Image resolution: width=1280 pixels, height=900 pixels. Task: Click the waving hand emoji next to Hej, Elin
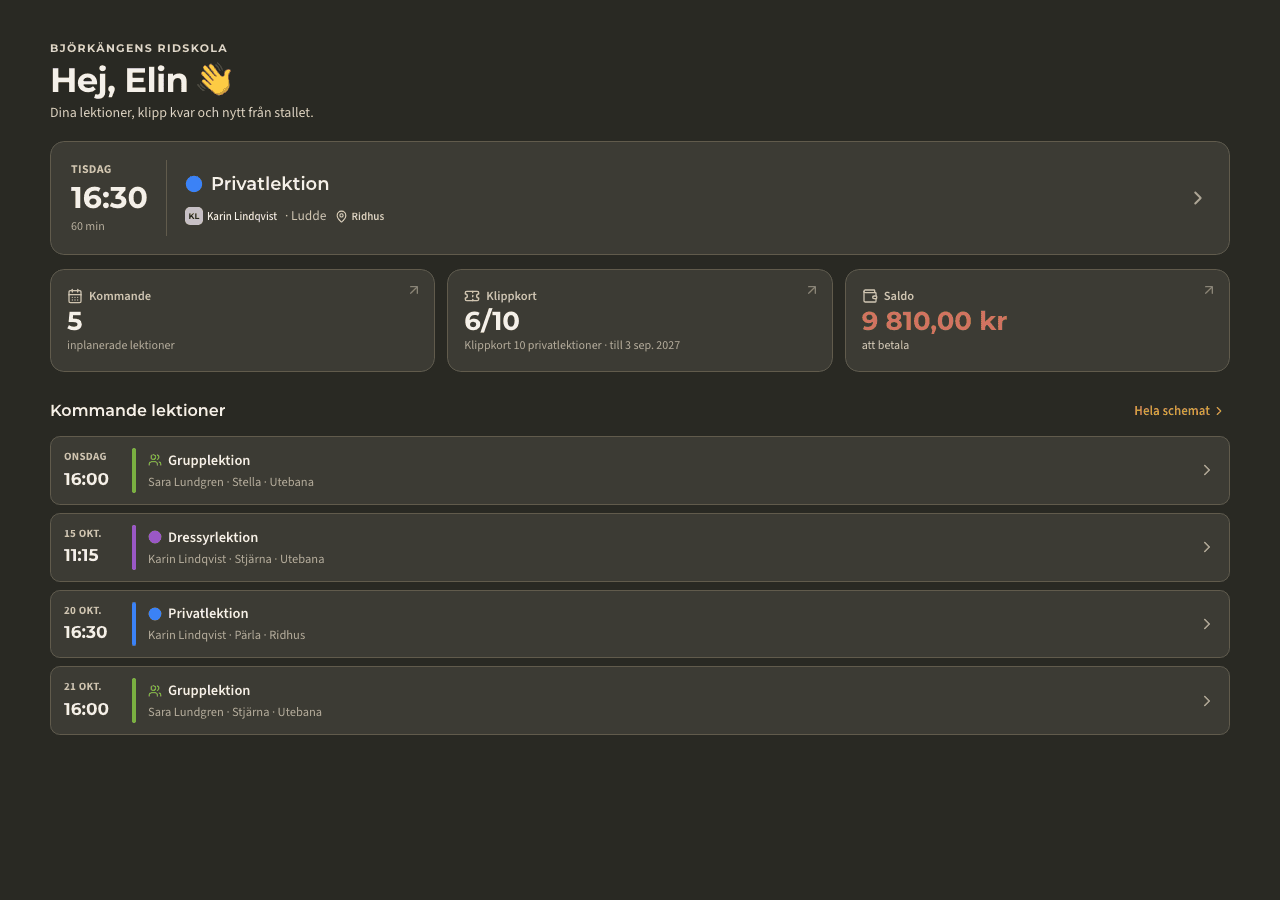click(x=214, y=80)
